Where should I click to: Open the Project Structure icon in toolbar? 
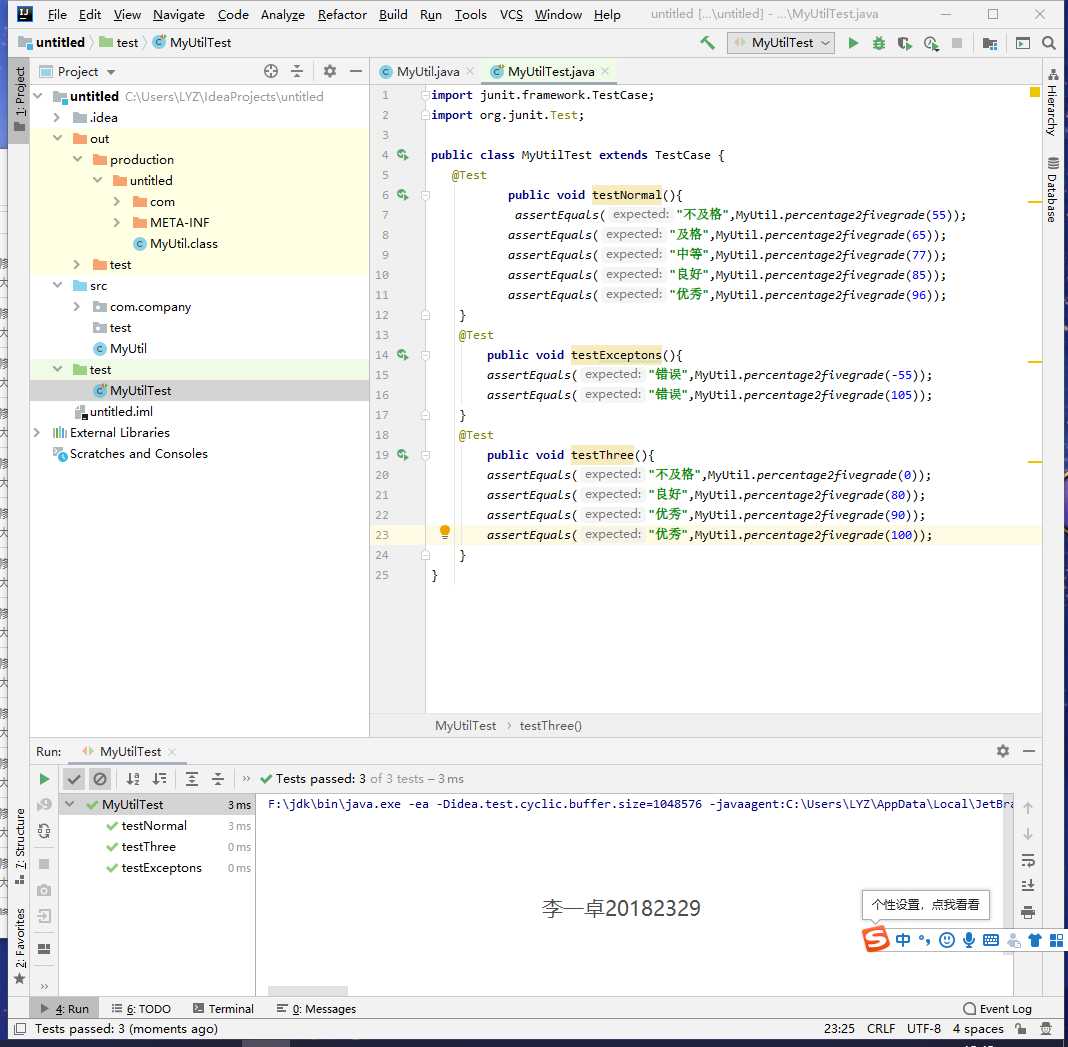point(990,43)
